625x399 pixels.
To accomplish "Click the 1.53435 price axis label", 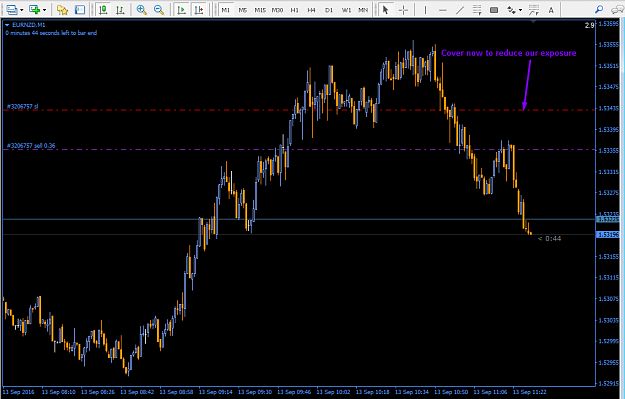I will [609, 108].
